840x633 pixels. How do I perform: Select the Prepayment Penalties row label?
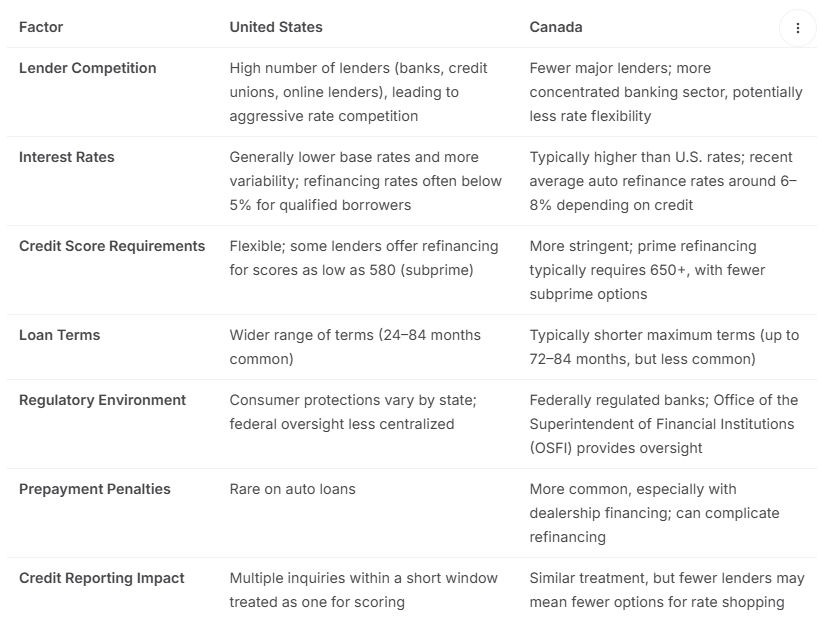pyautogui.click(x=95, y=489)
